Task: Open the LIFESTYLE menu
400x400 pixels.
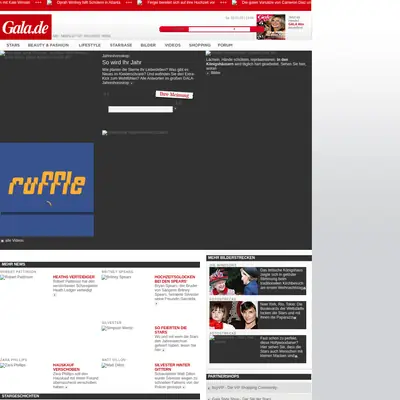Action: [x=90, y=45]
